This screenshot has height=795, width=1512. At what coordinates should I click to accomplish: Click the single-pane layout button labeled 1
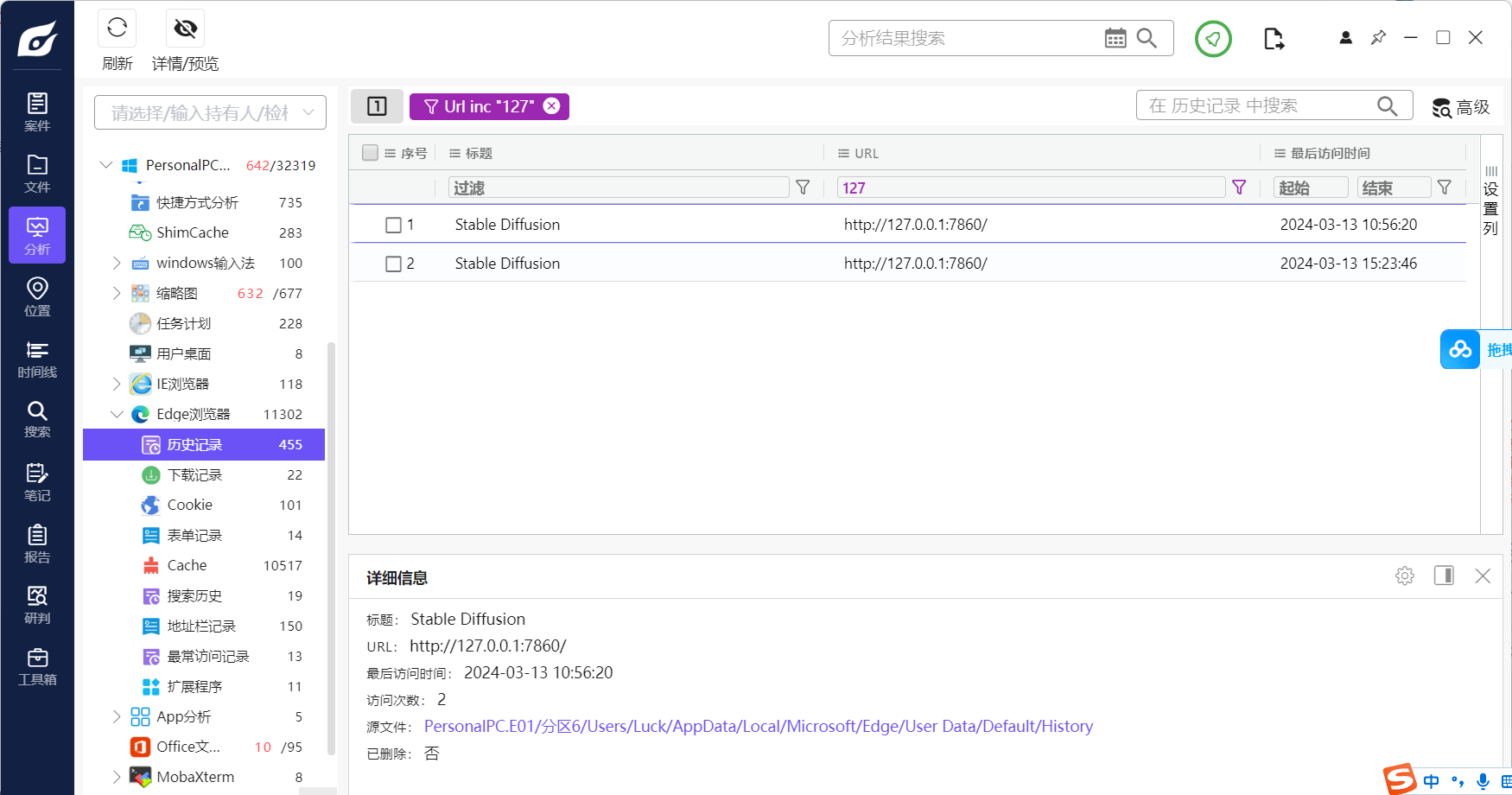377,106
